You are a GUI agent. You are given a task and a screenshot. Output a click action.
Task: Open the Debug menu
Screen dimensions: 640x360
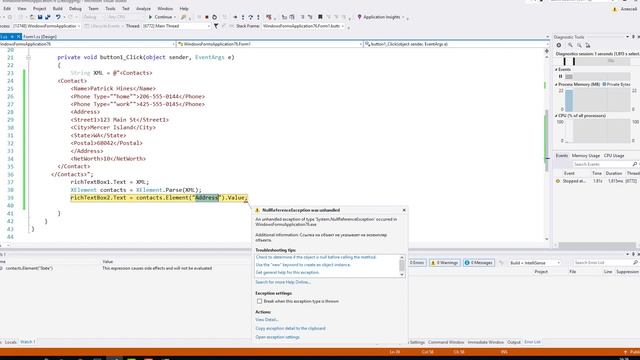75,9
